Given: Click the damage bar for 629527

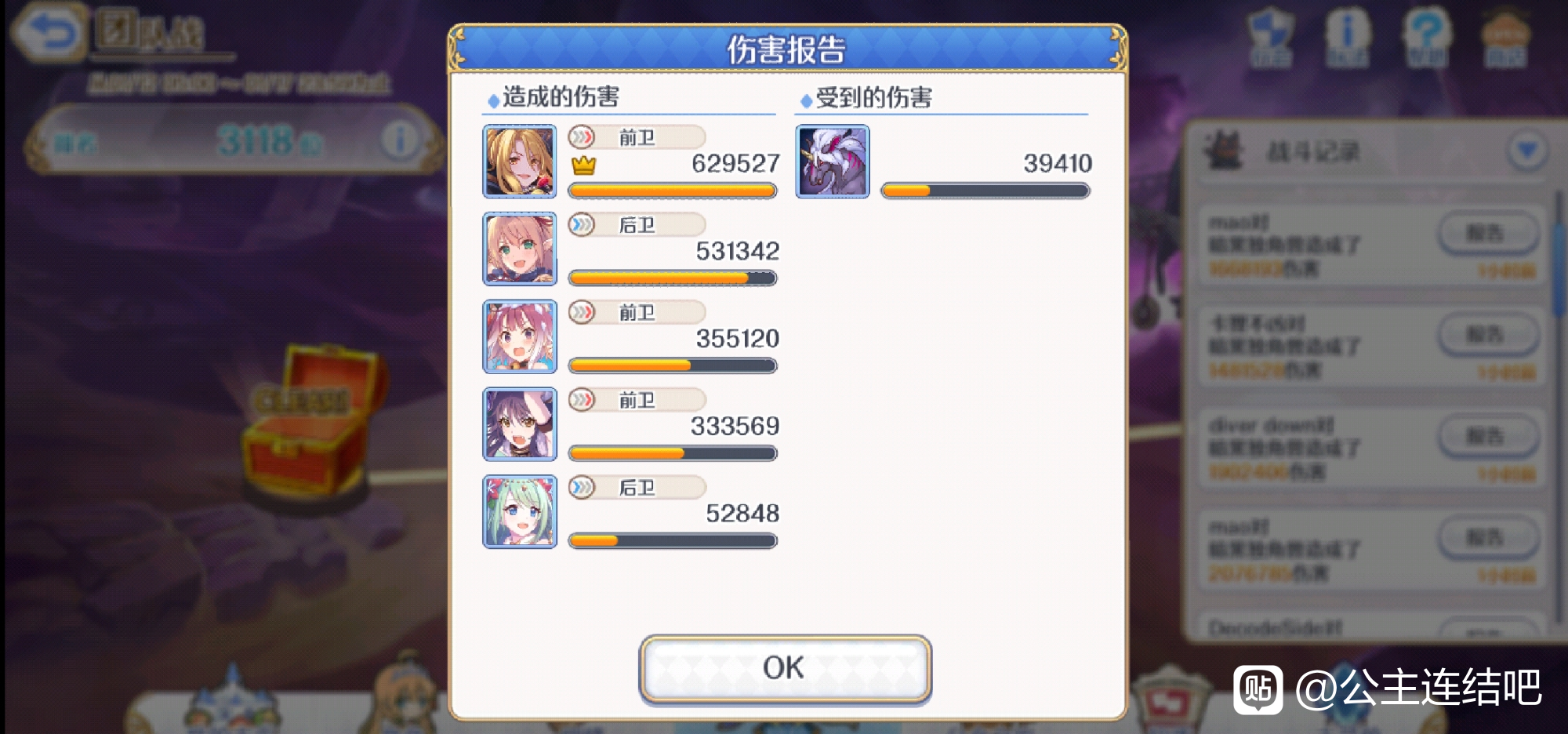Looking at the screenshot, I should click(673, 191).
